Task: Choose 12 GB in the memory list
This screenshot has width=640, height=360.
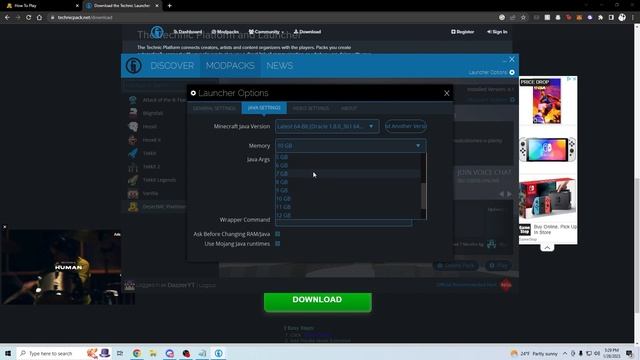Action: (348, 215)
